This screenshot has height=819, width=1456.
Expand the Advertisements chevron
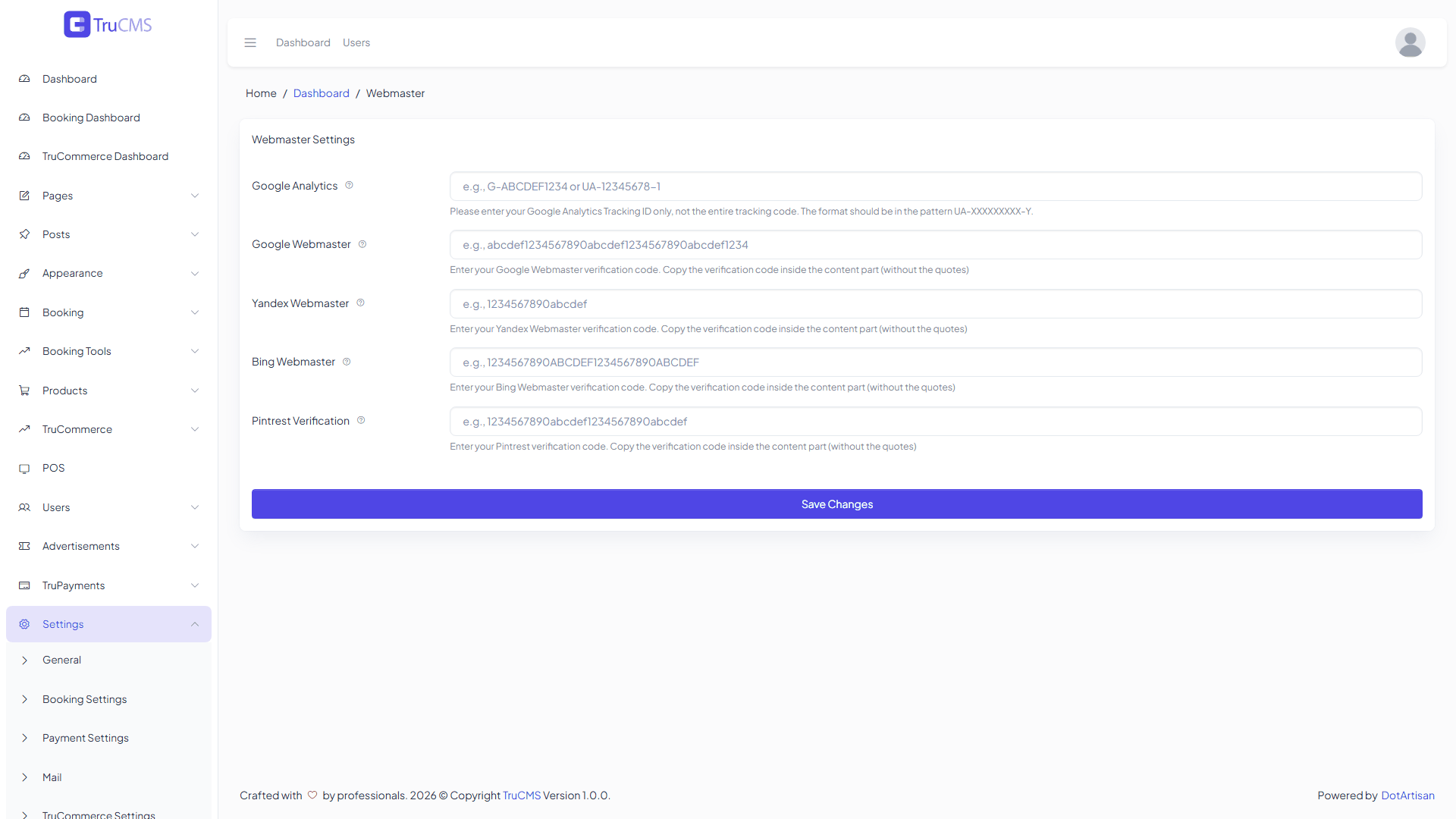tap(195, 546)
